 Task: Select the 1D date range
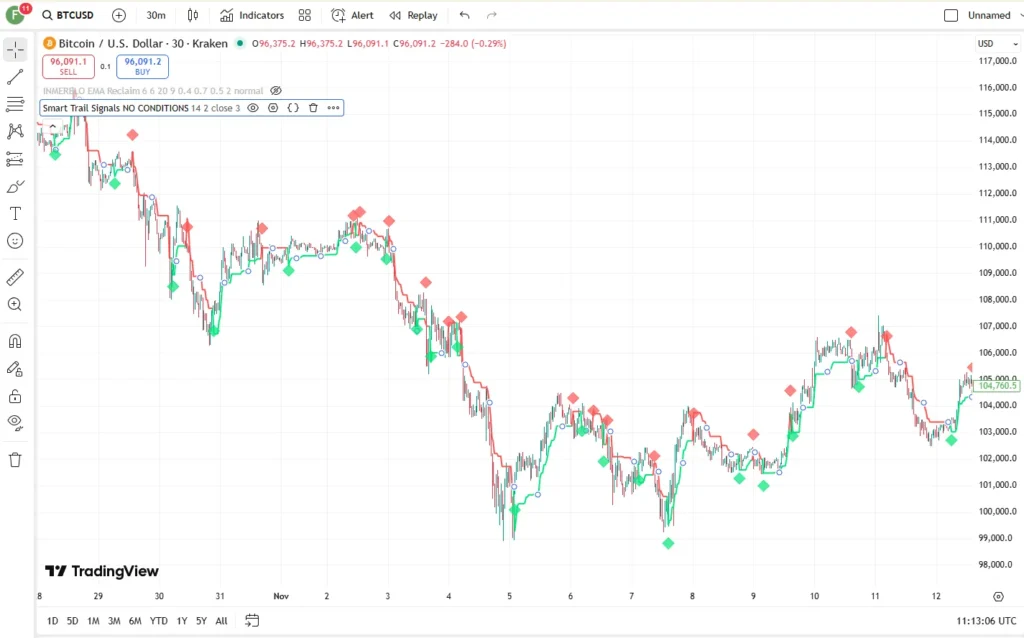(53, 621)
